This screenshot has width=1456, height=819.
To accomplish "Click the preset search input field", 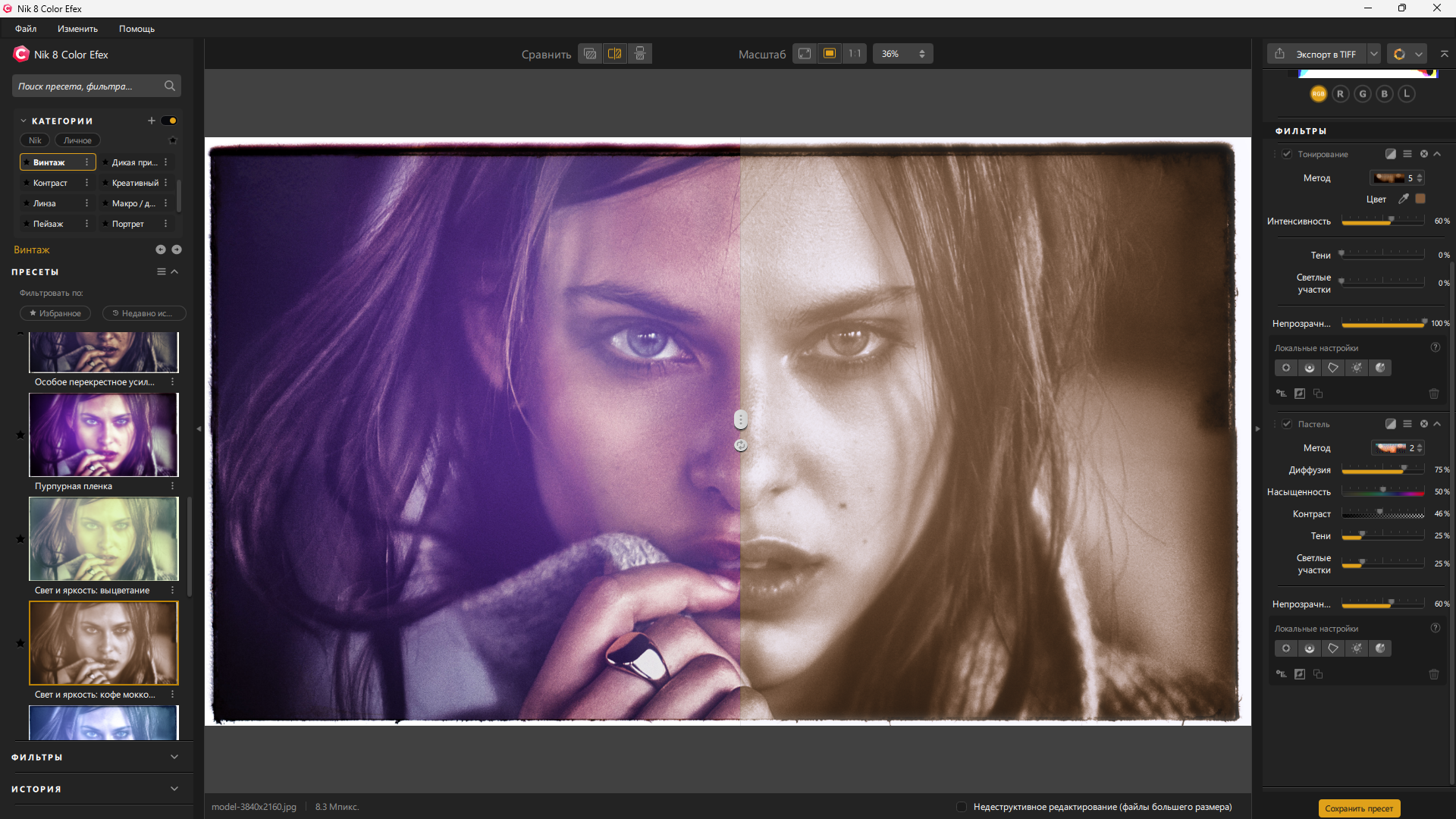I will coord(87,86).
